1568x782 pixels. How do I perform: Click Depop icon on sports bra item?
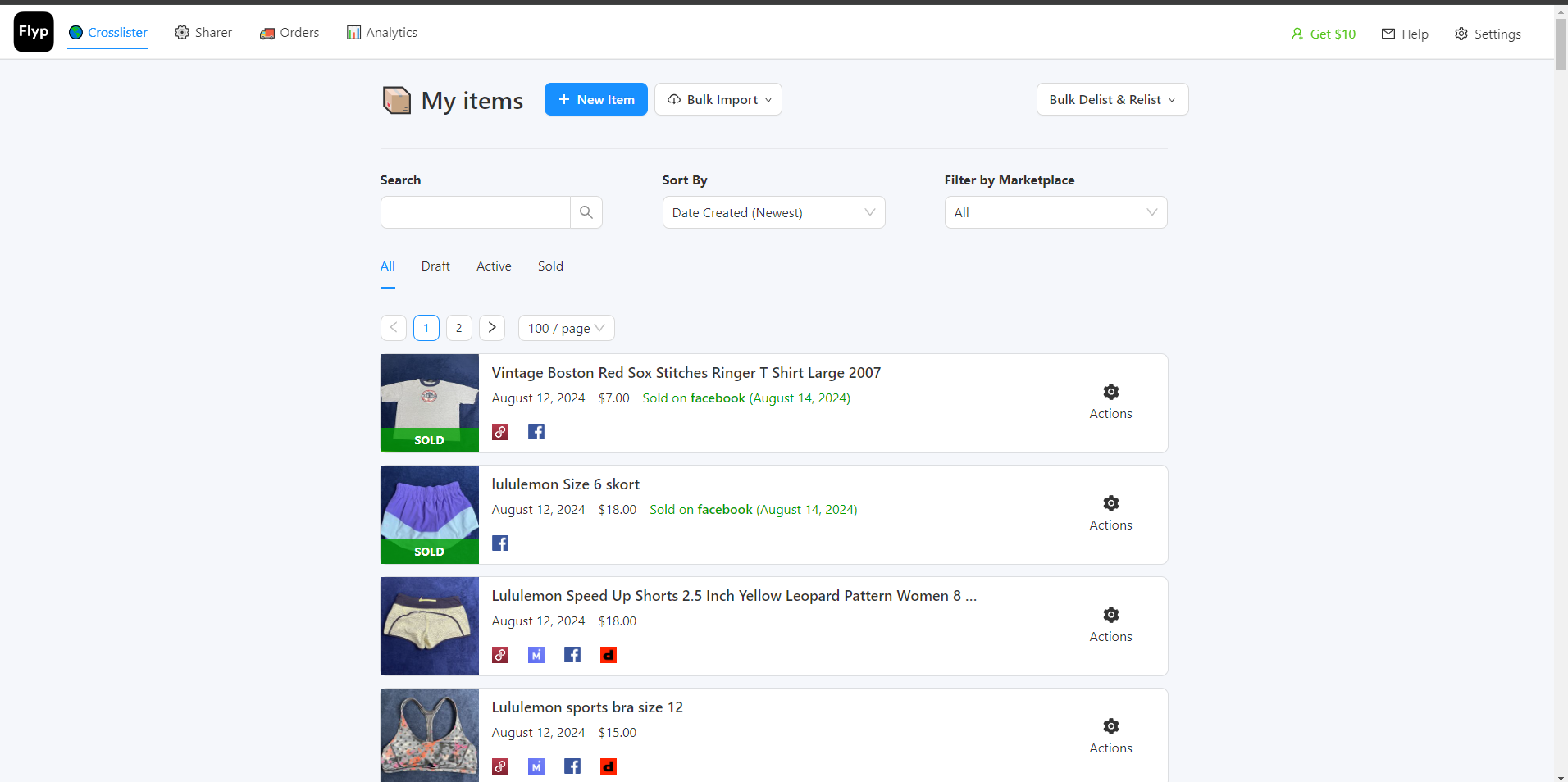609,766
